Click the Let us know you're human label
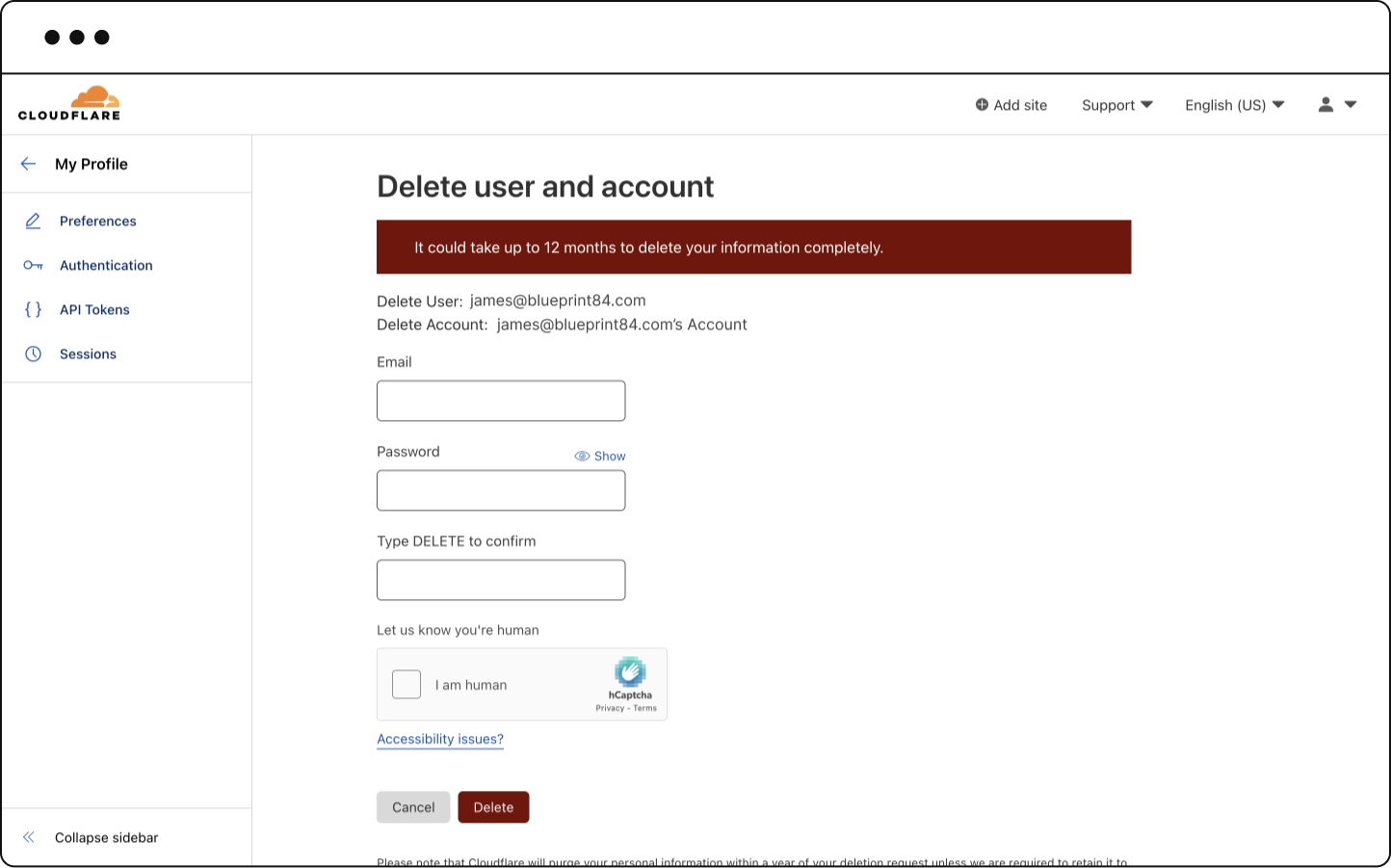 pos(458,630)
